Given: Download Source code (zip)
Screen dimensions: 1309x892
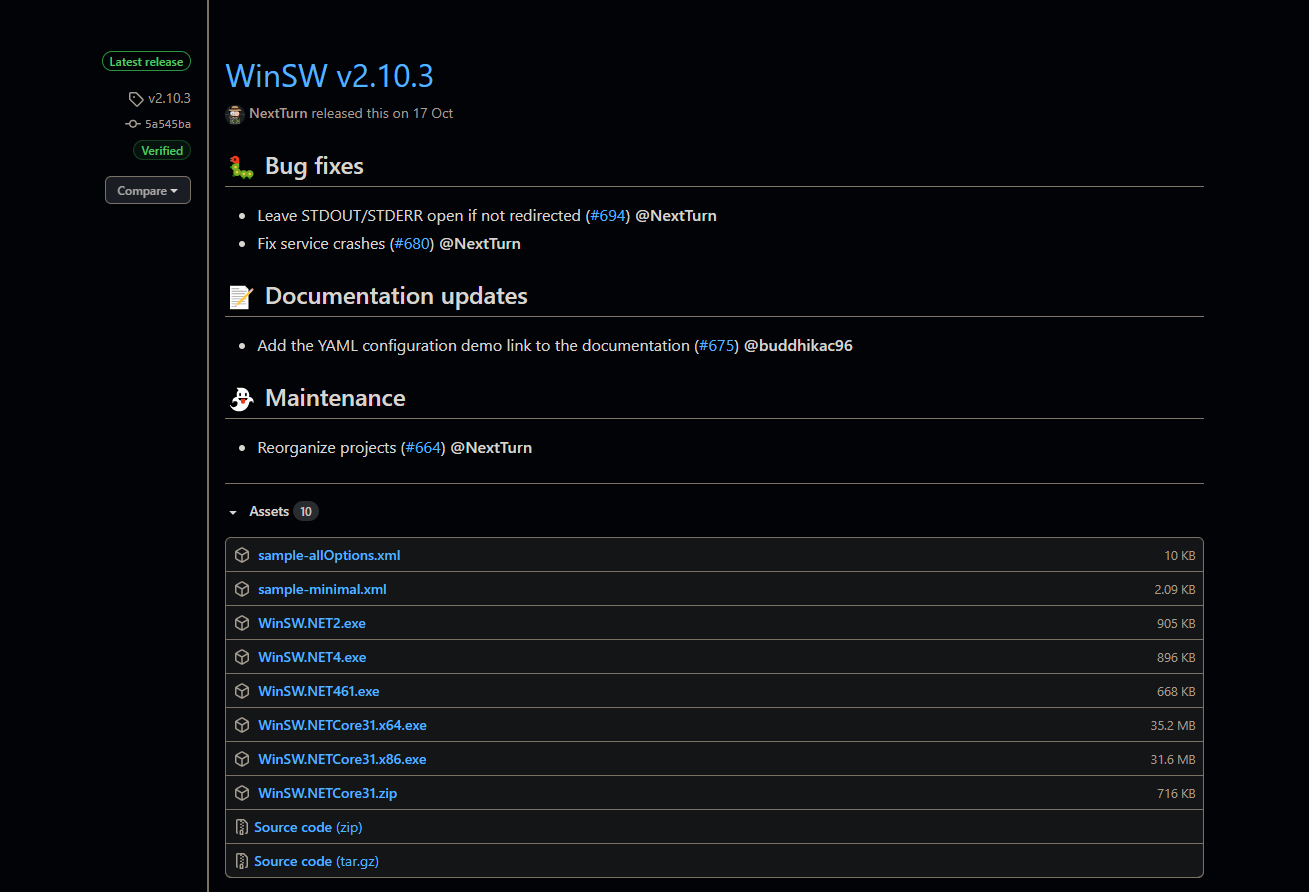Looking at the screenshot, I should click(x=308, y=827).
